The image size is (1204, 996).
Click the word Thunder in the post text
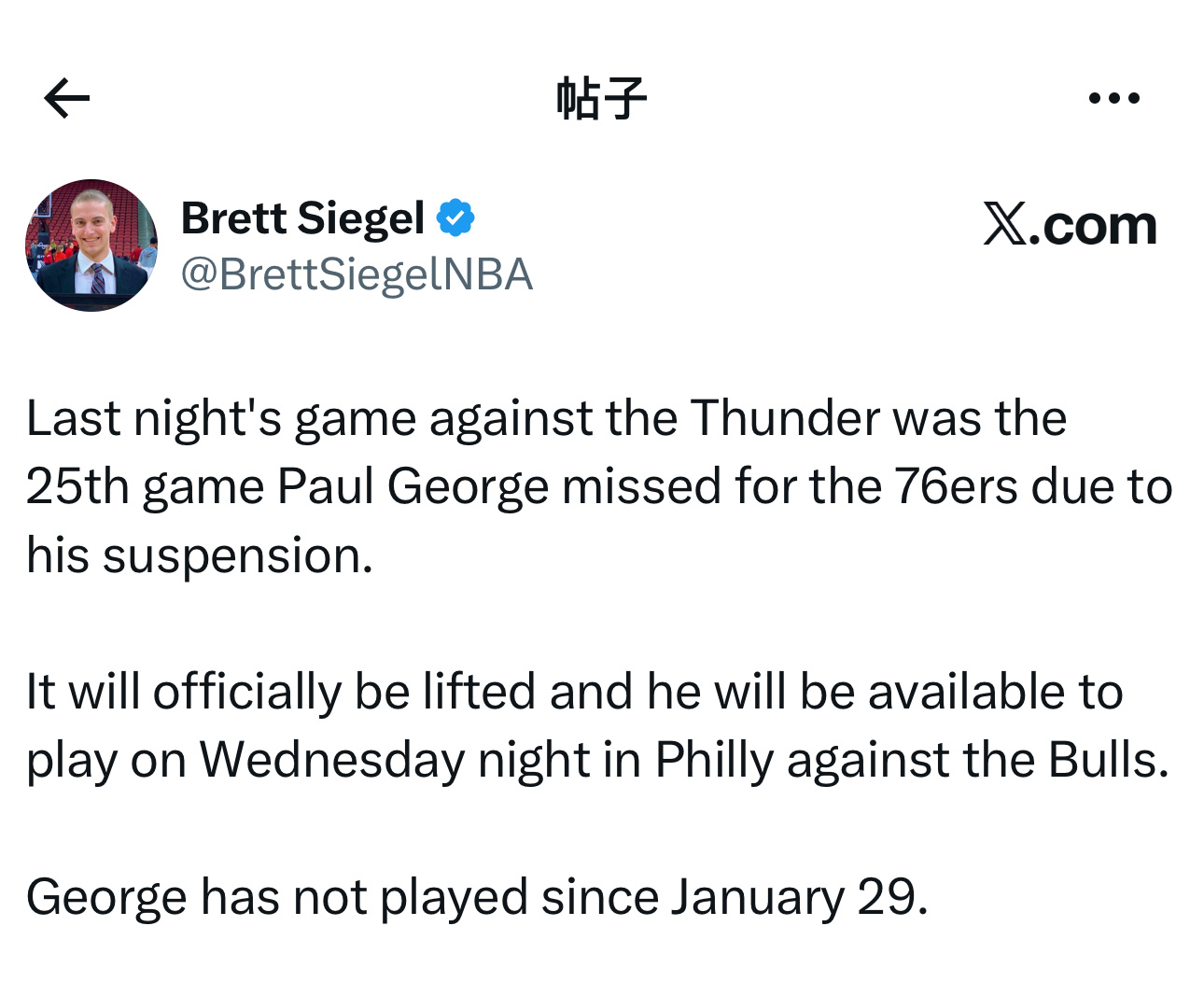click(780, 417)
